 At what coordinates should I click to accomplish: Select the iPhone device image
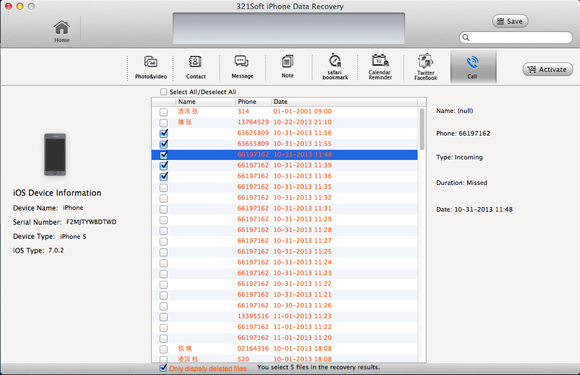(x=55, y=154)
